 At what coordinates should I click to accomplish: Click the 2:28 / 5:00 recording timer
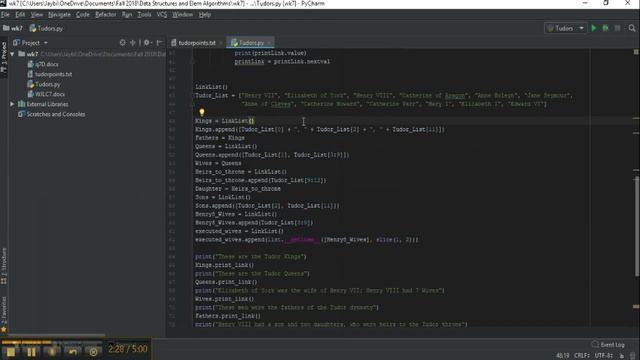click(x=128, y=349)
